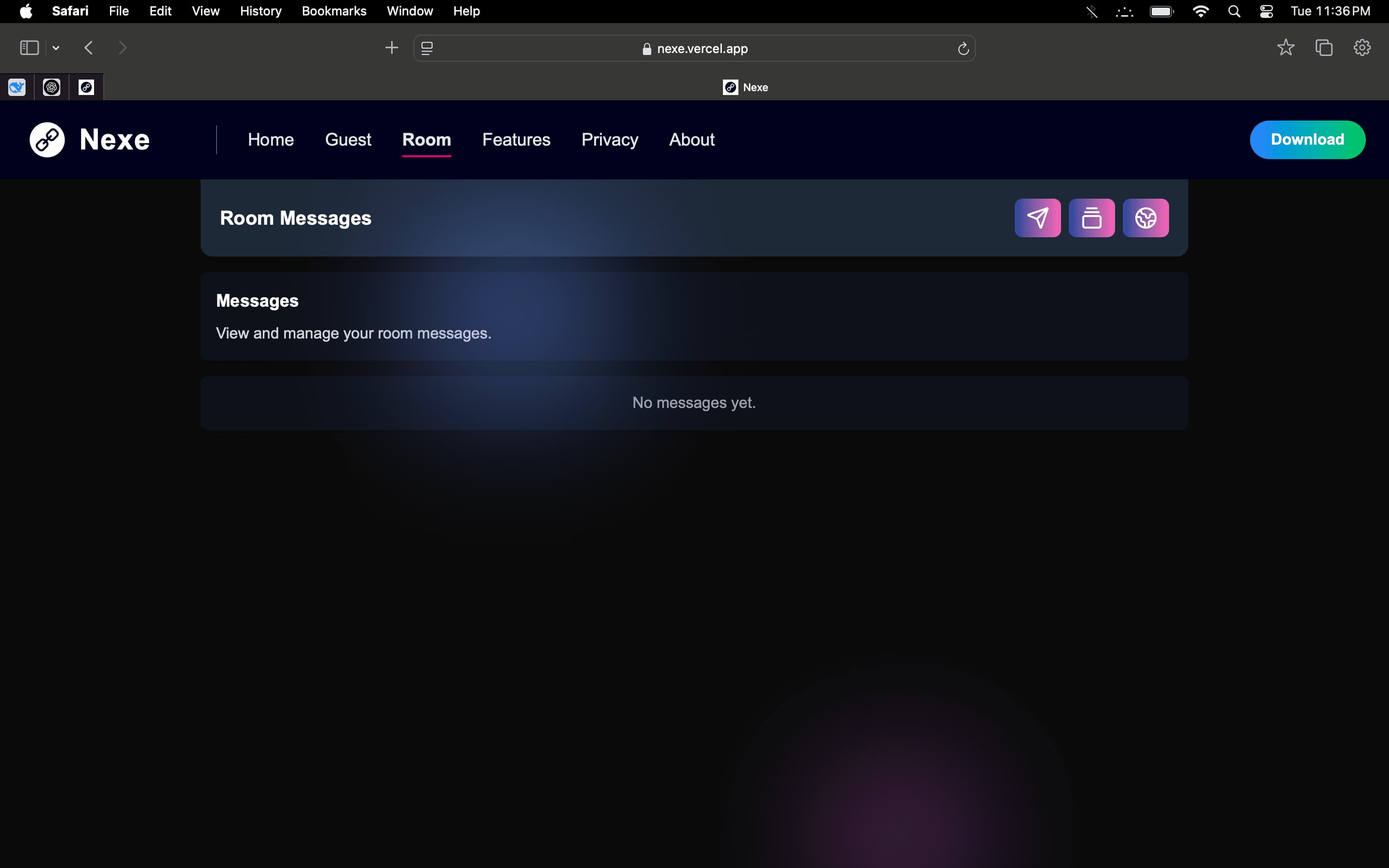Click the globe icon button in Room Messages
1389x868 pixels.
[1145, 217]
